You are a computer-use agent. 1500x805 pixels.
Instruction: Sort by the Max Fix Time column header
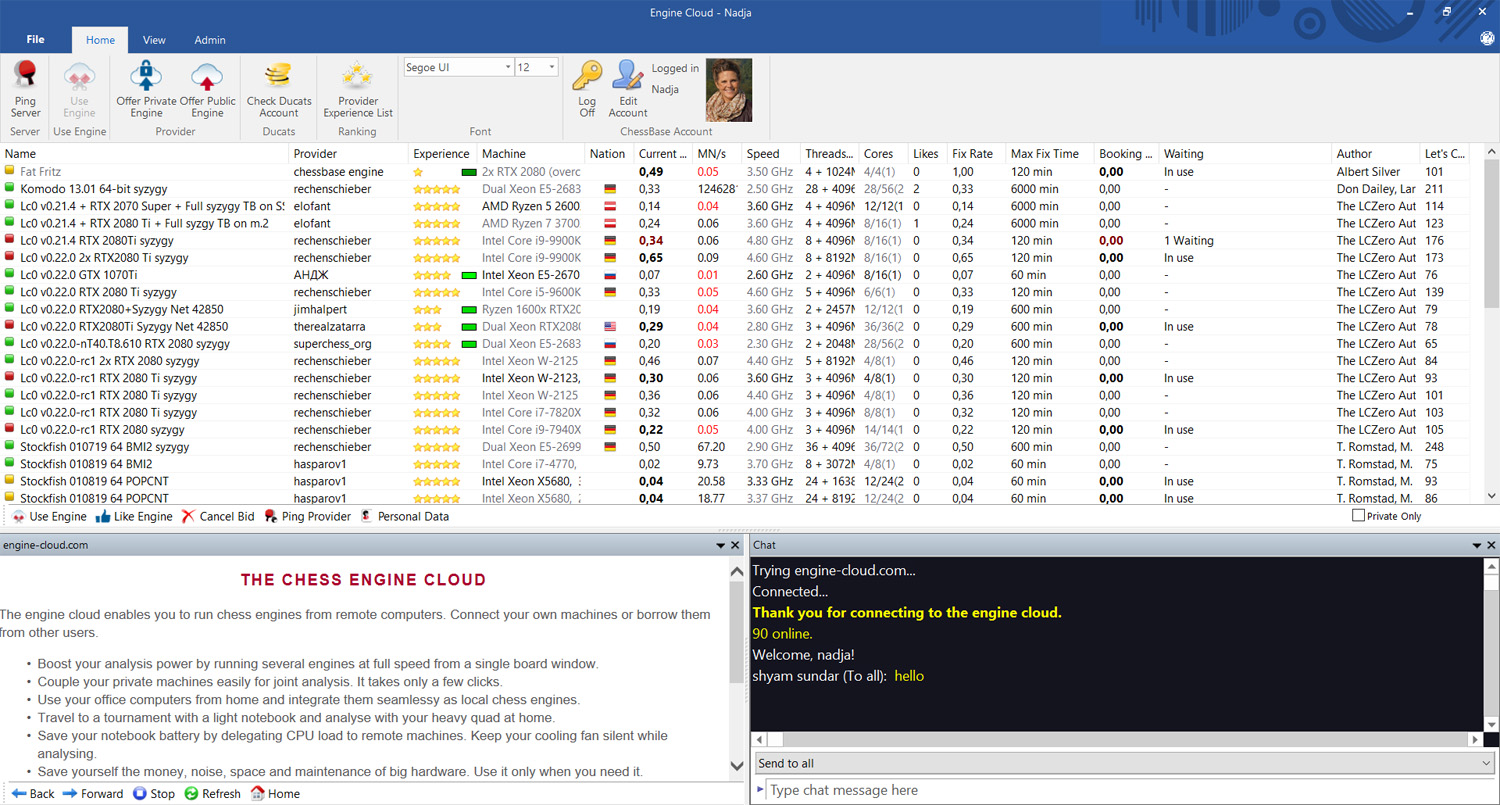[x=1050, y=154]
